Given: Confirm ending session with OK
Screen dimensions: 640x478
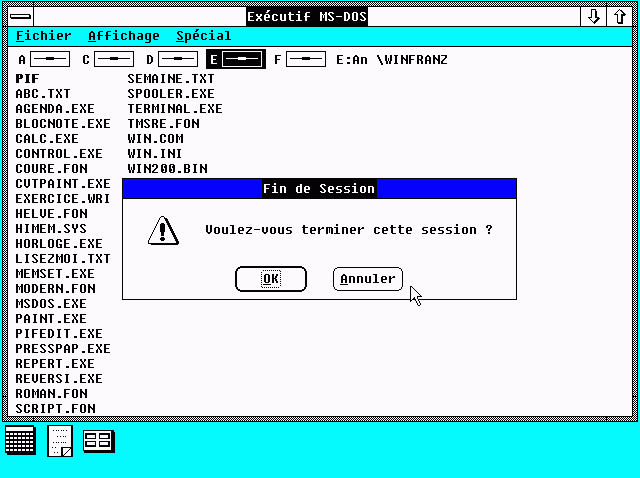Looking at the screenshot, I should tap(271, 279).
